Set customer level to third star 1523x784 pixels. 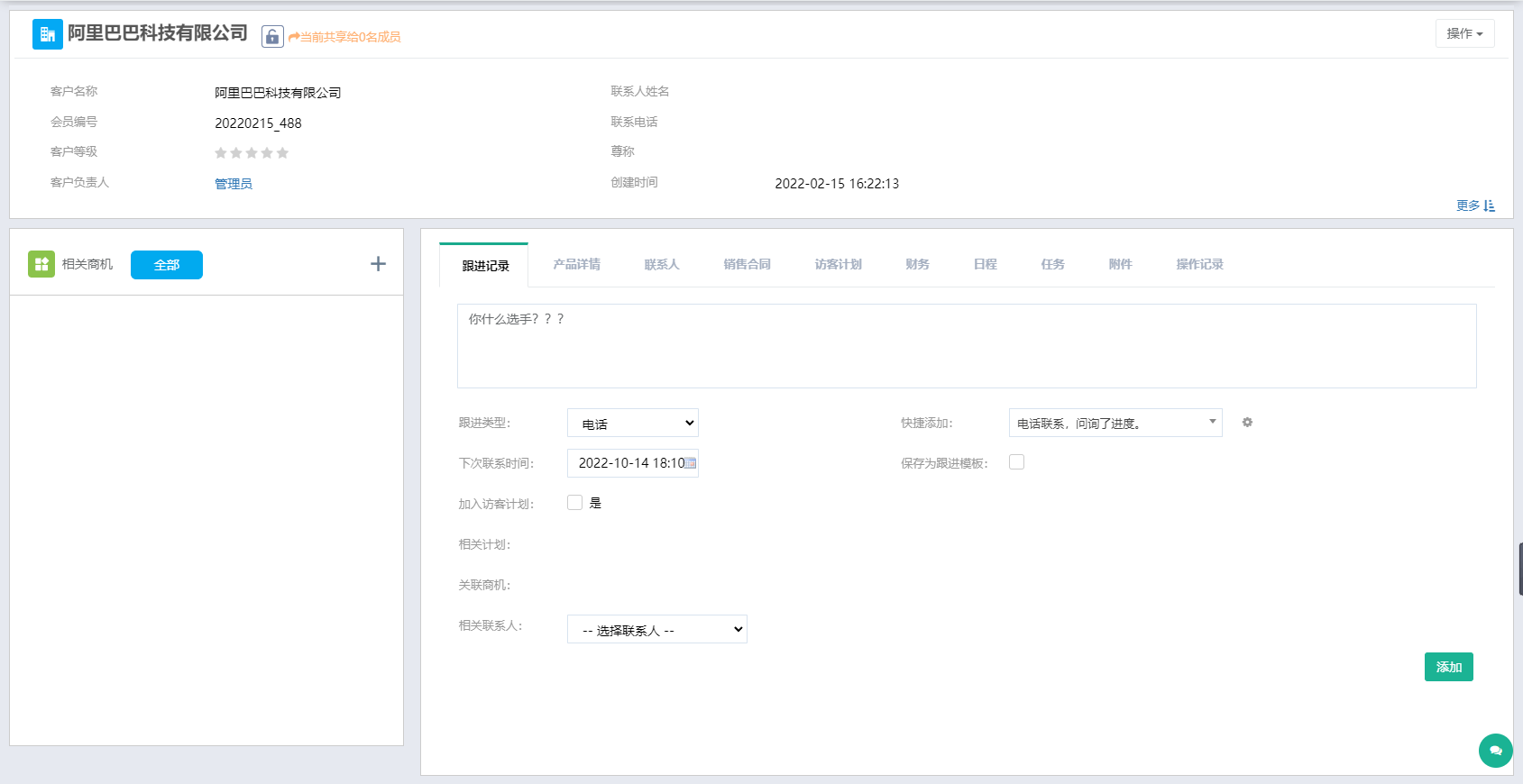click(x=252, y=153)
